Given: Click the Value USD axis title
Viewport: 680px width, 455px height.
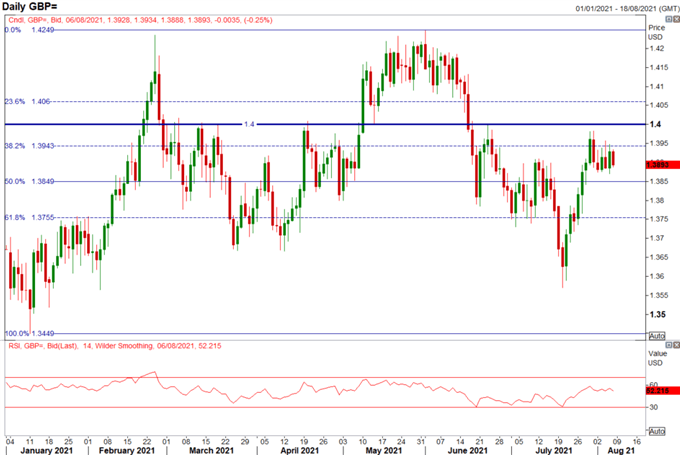Looking at the screenshot, I should [x=657, y=358].
